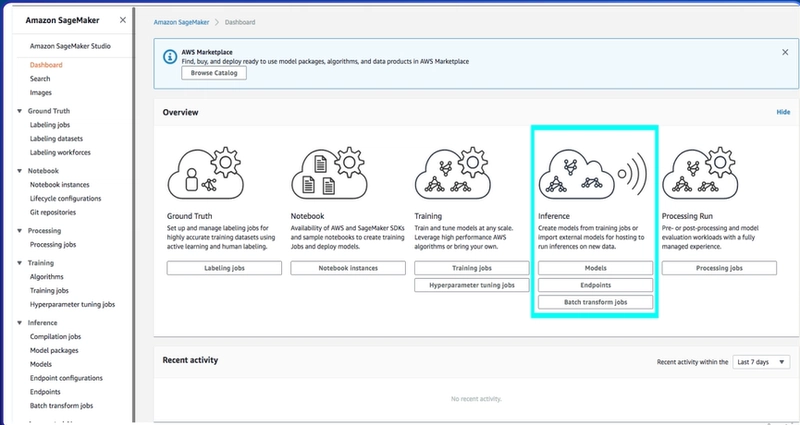Image resolution: width=800 pixels, height=425 pixels.
Task: Open the Last 7 days dropdown
Action: point(761,362)
